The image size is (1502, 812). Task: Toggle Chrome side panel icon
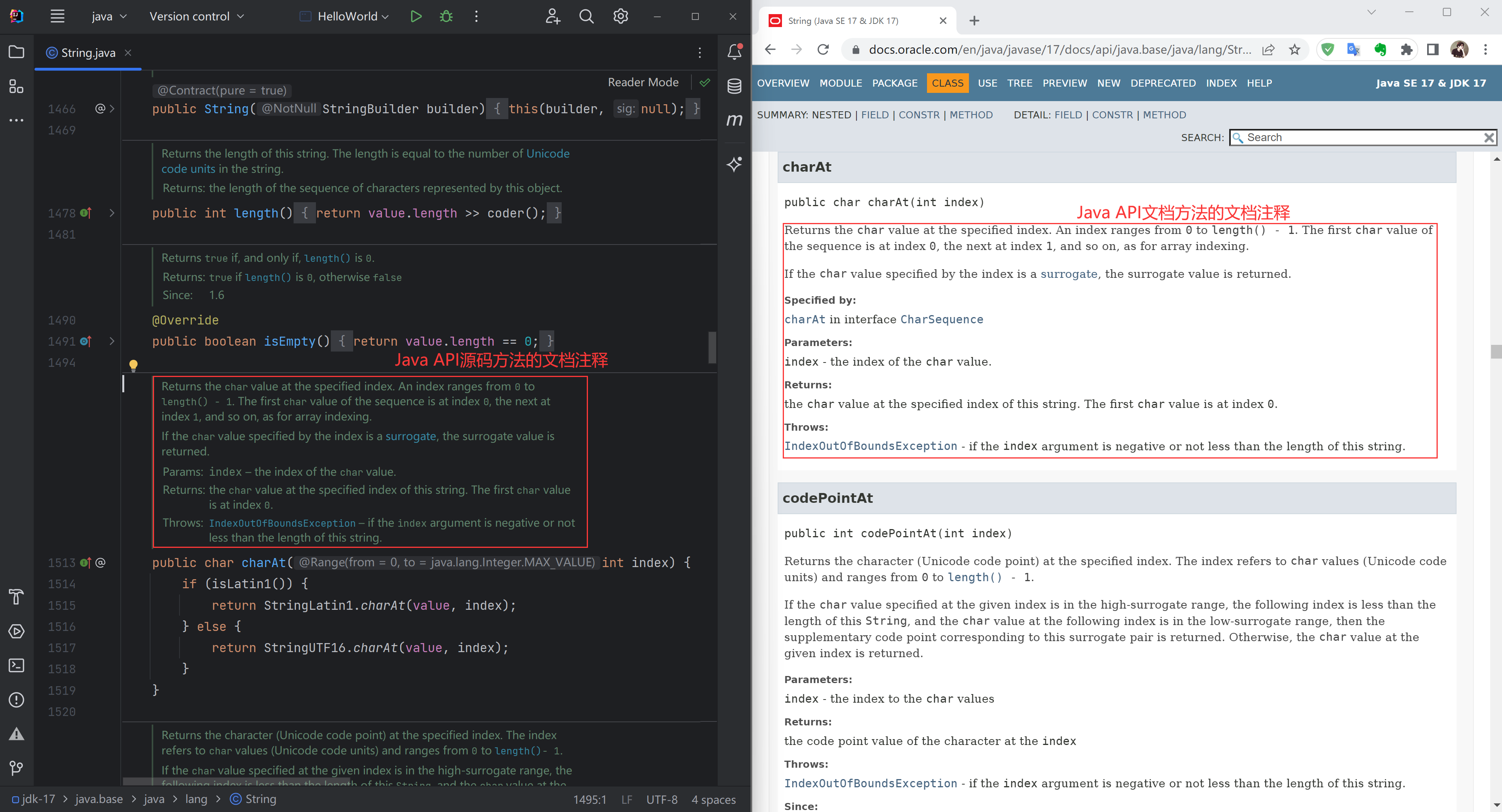click(x=1433, y=49)
